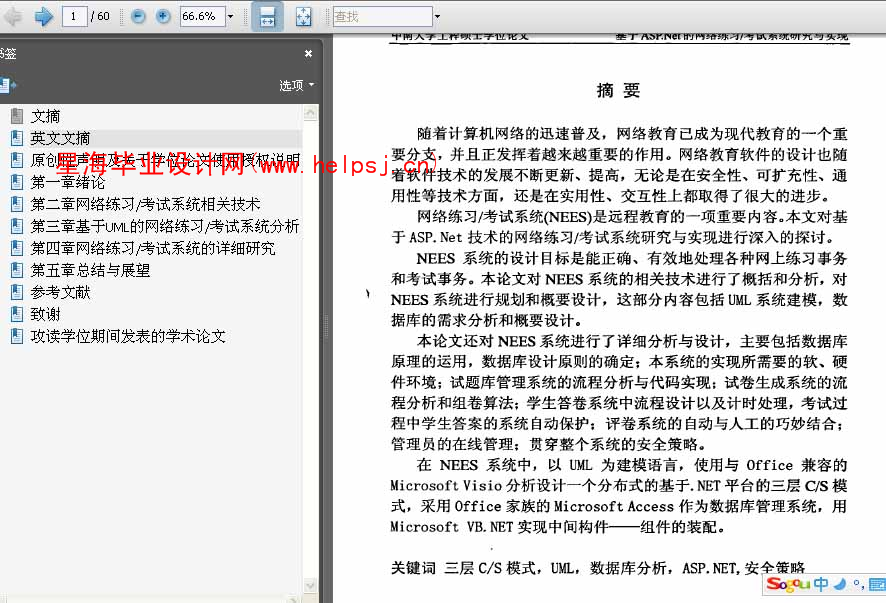Image resolution: width=886 pixels, height=603 pixels.
Task: Open 攻读学位期间发表的学术论文 bookmark
Action: tap(128, 337)
